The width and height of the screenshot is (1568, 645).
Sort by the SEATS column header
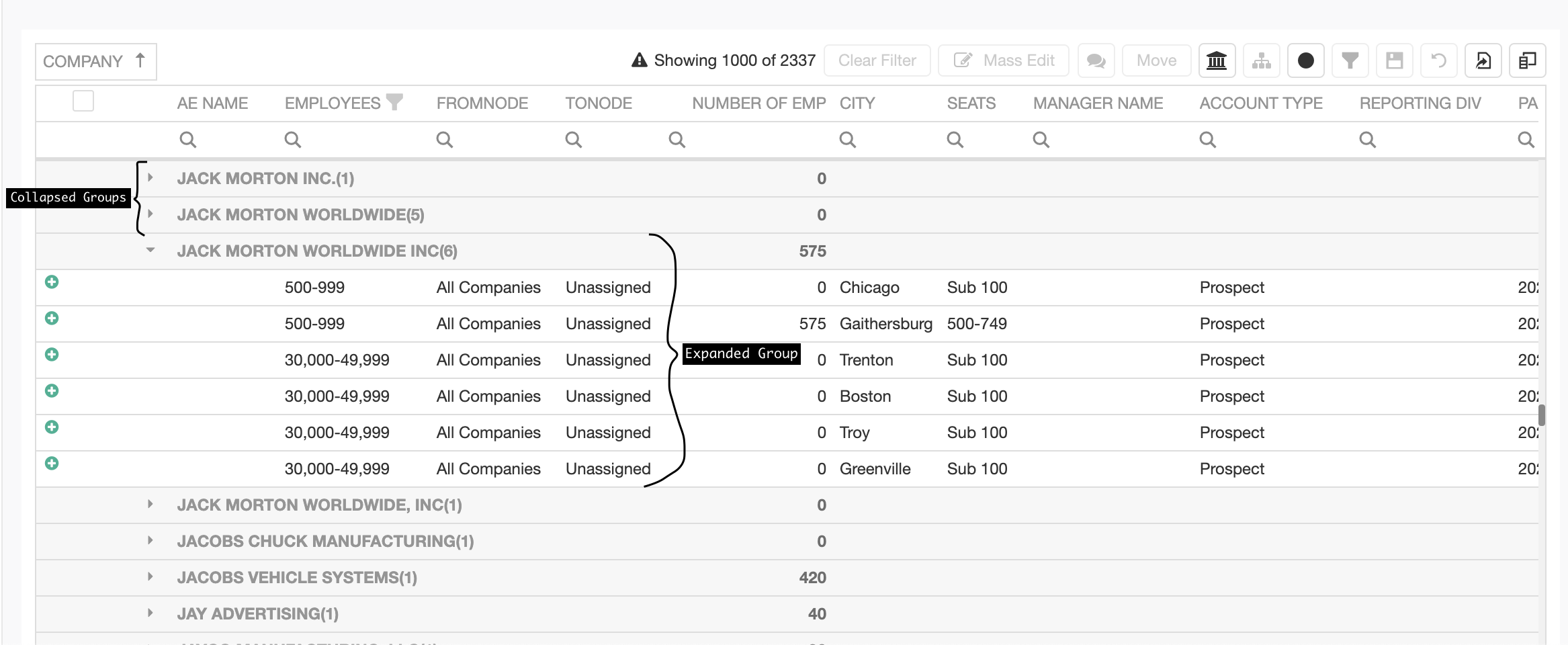tap(971, 103)
